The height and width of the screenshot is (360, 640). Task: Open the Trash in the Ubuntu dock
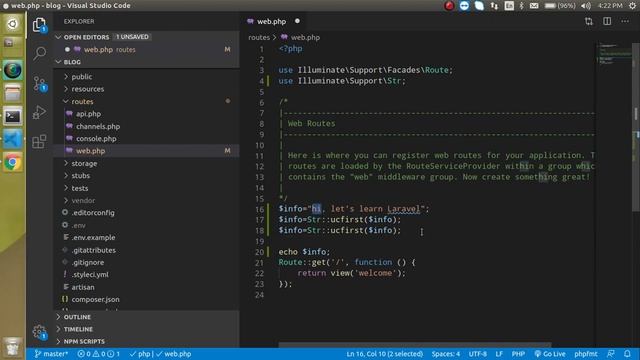pos(13,347)
